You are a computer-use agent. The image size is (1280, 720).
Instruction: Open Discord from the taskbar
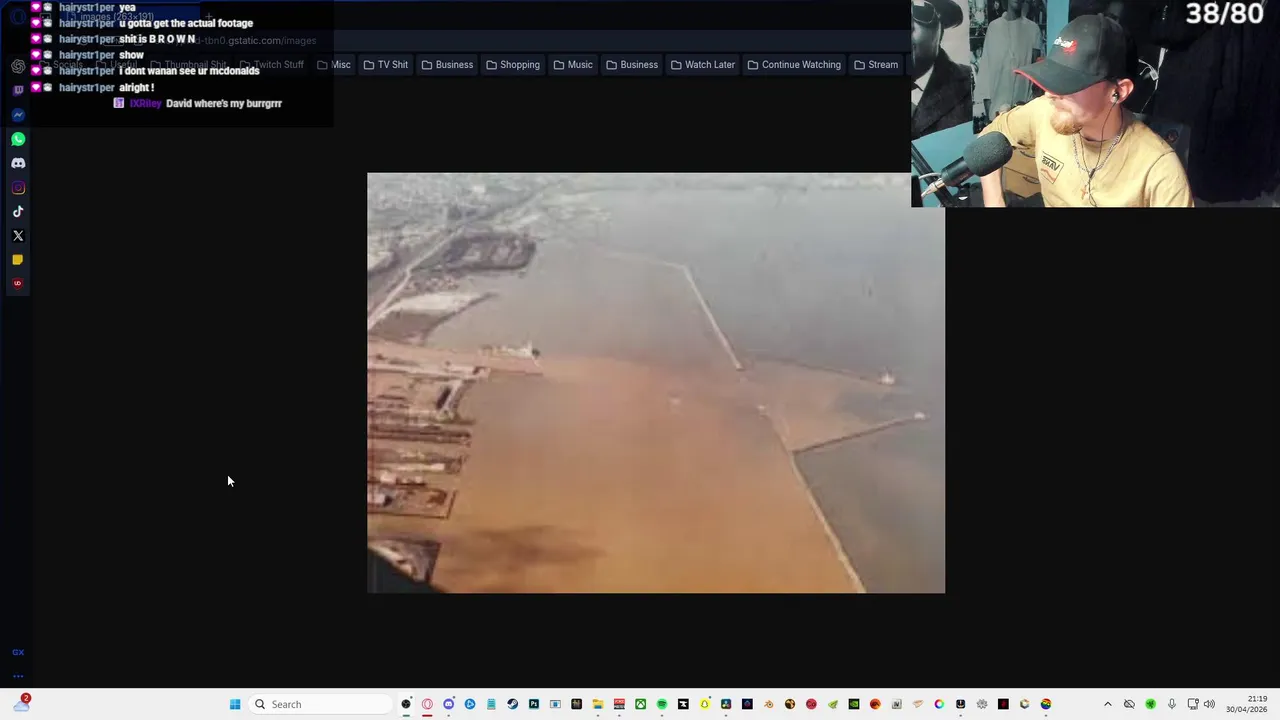click(448, 704)
